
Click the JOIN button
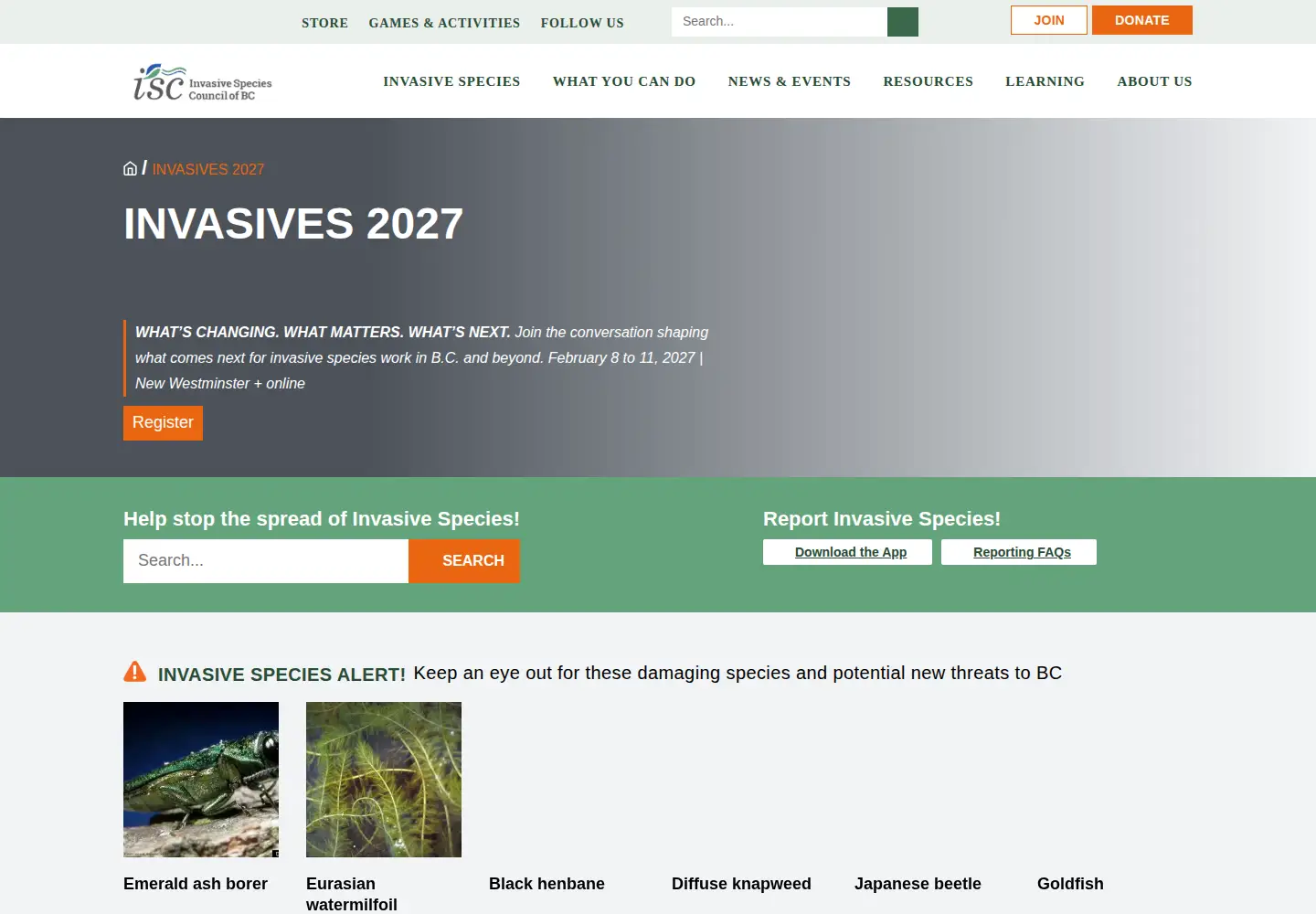pyautogui.click(x=1049, y=20)
